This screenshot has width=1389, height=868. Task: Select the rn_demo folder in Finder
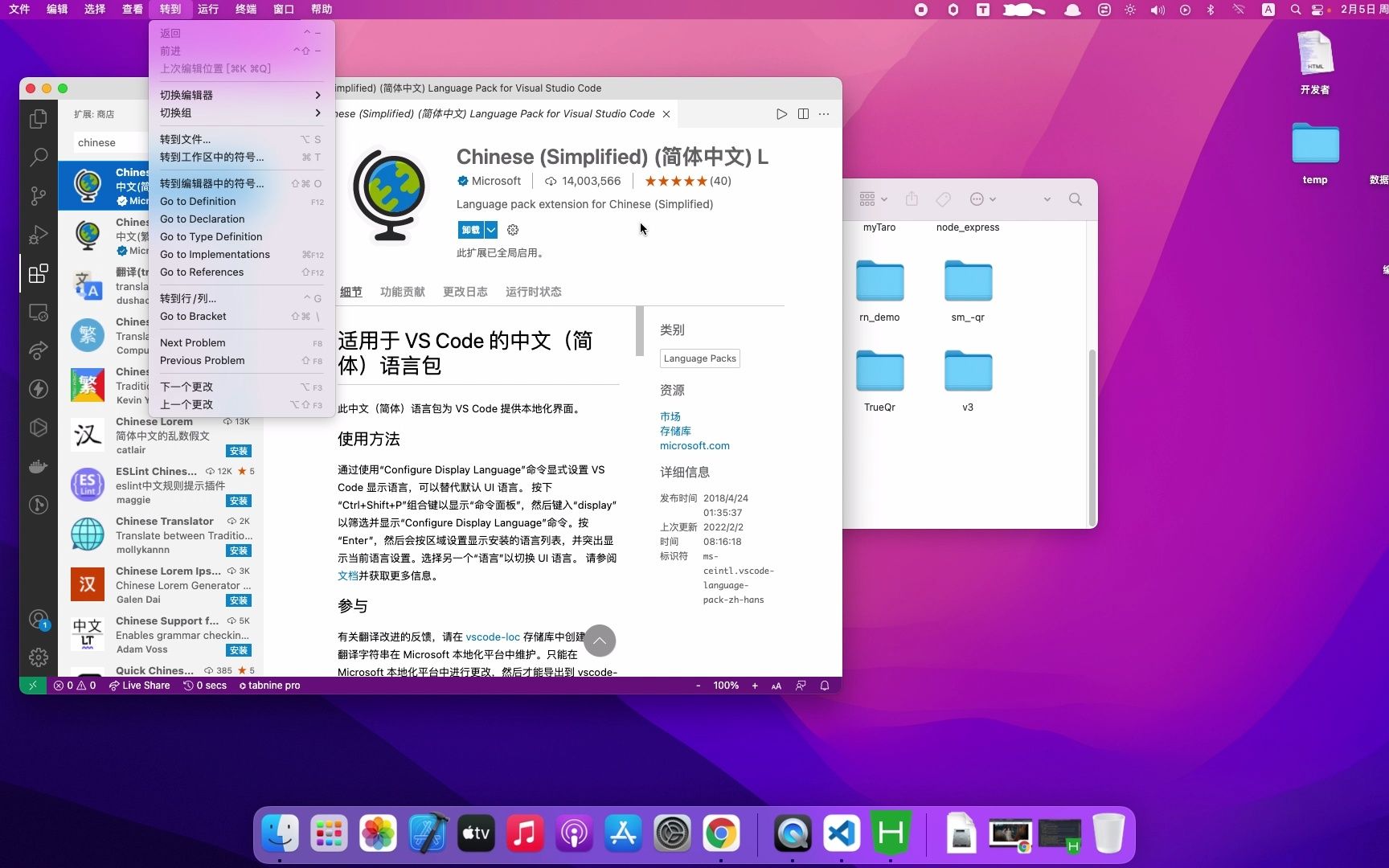879,291
